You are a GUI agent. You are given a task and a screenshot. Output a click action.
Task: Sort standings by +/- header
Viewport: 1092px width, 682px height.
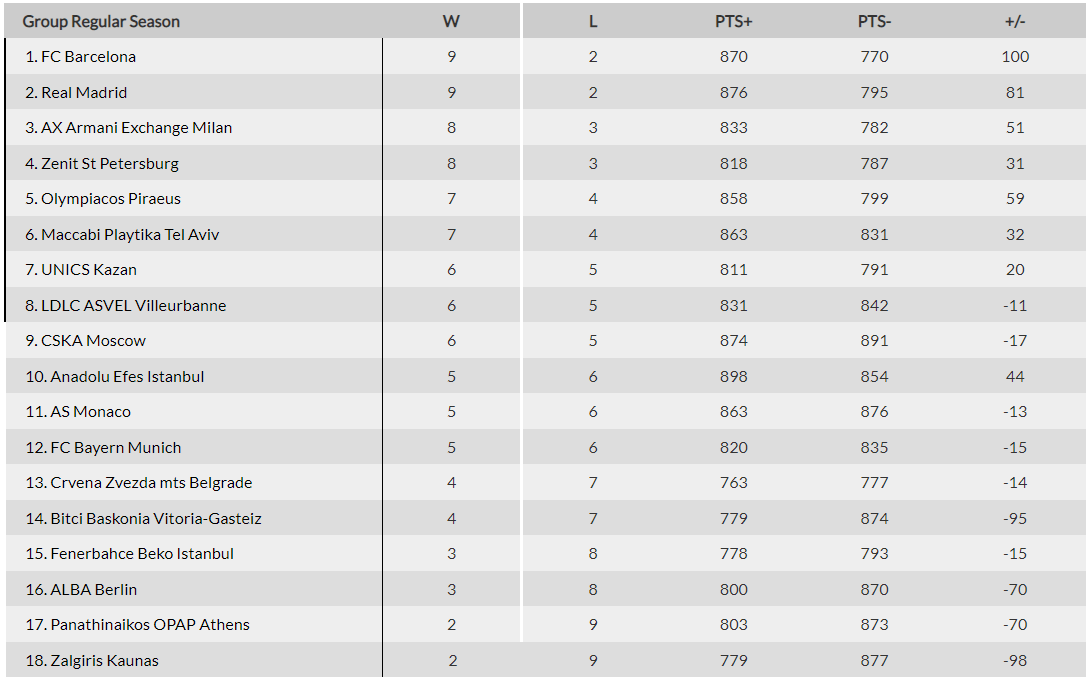click(1015, 22)
